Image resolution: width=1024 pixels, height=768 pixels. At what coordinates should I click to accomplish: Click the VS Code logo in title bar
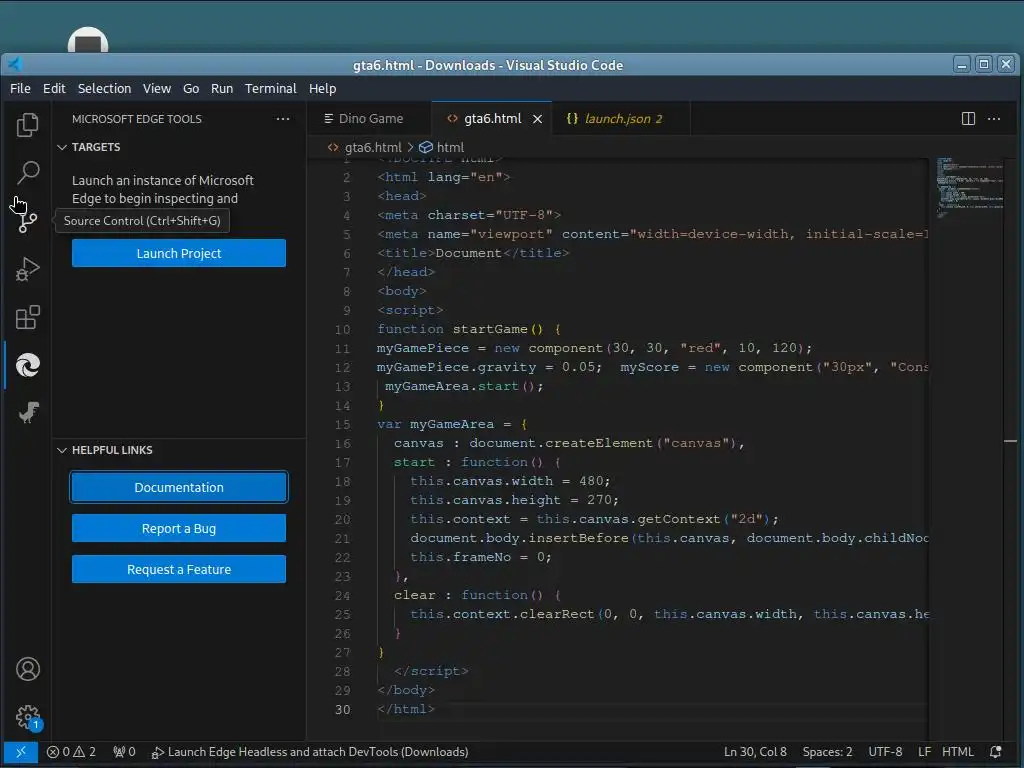tap(15, 64)
